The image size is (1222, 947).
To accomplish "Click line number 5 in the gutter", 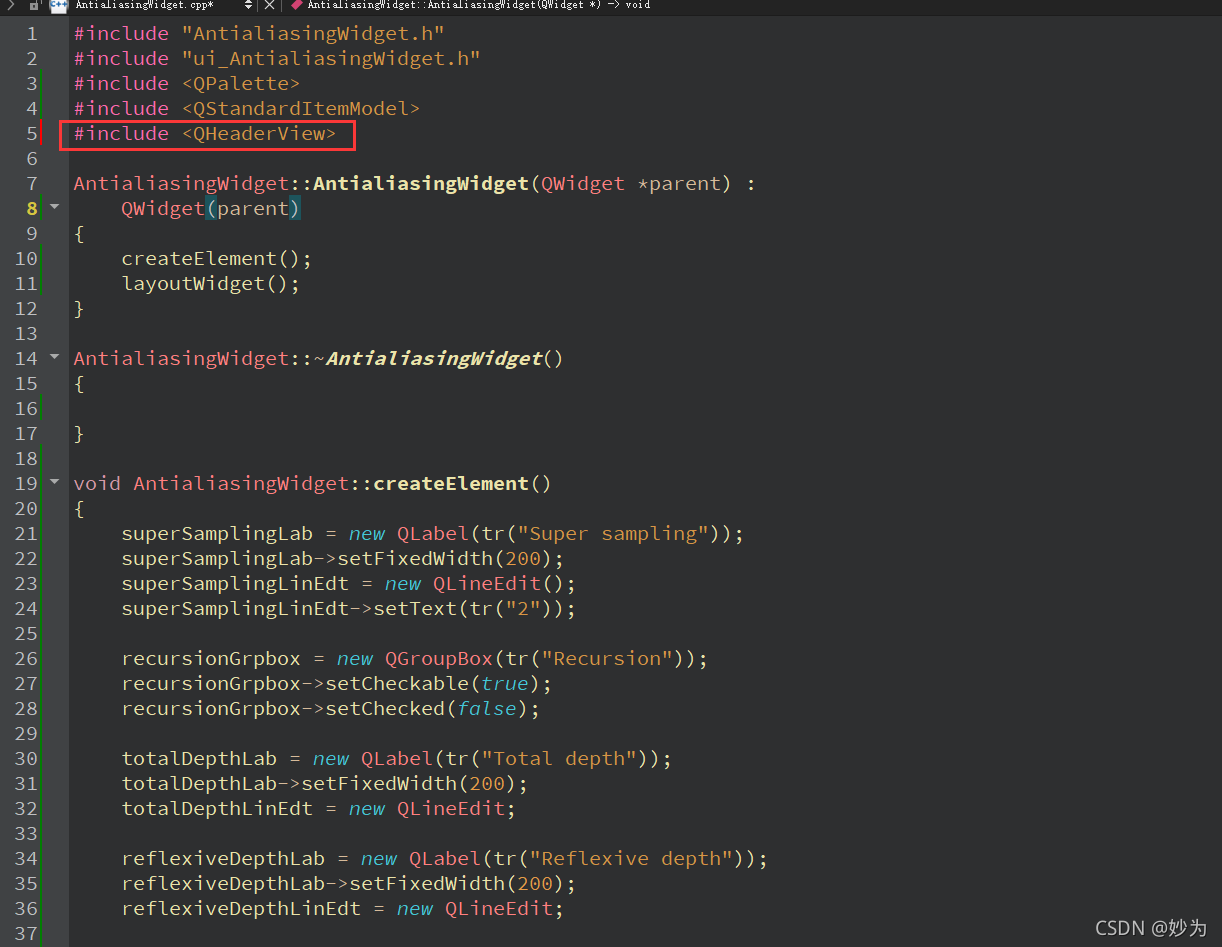I will pos(31,133).
